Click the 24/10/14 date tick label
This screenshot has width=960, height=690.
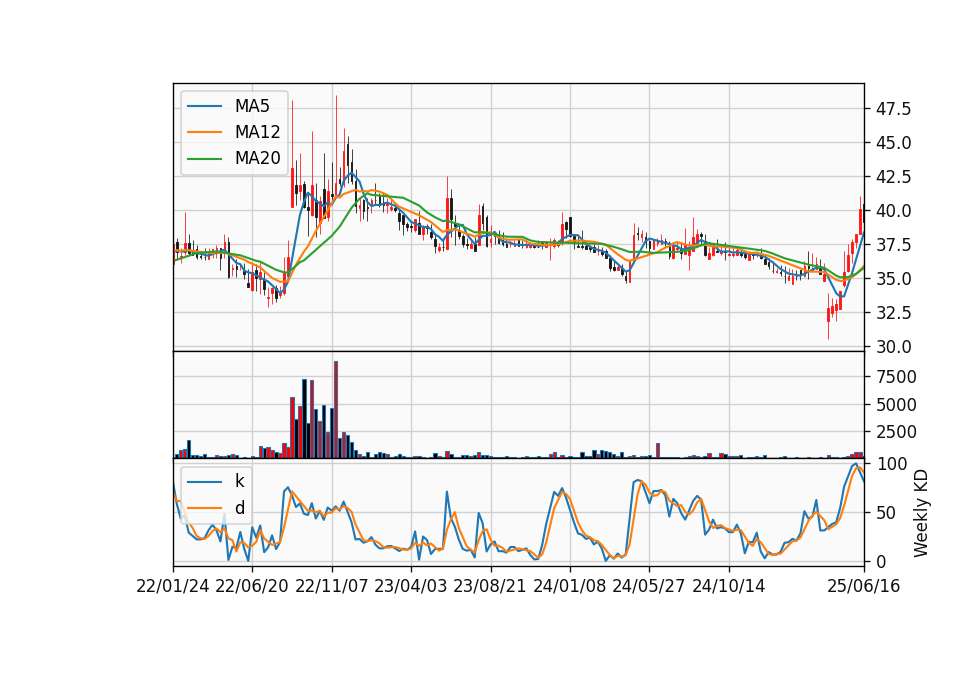pos(729,586)
